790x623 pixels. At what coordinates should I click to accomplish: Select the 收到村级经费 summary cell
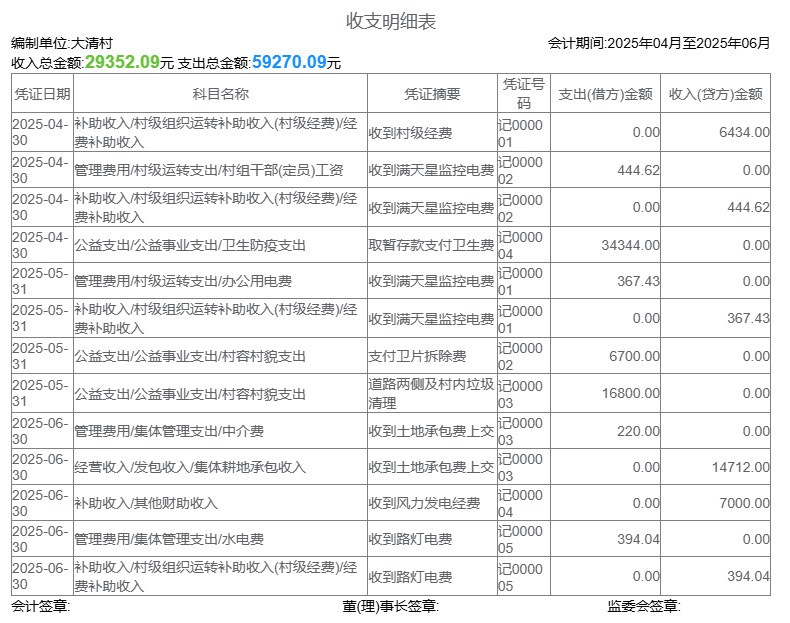click(x=411, y=133)
